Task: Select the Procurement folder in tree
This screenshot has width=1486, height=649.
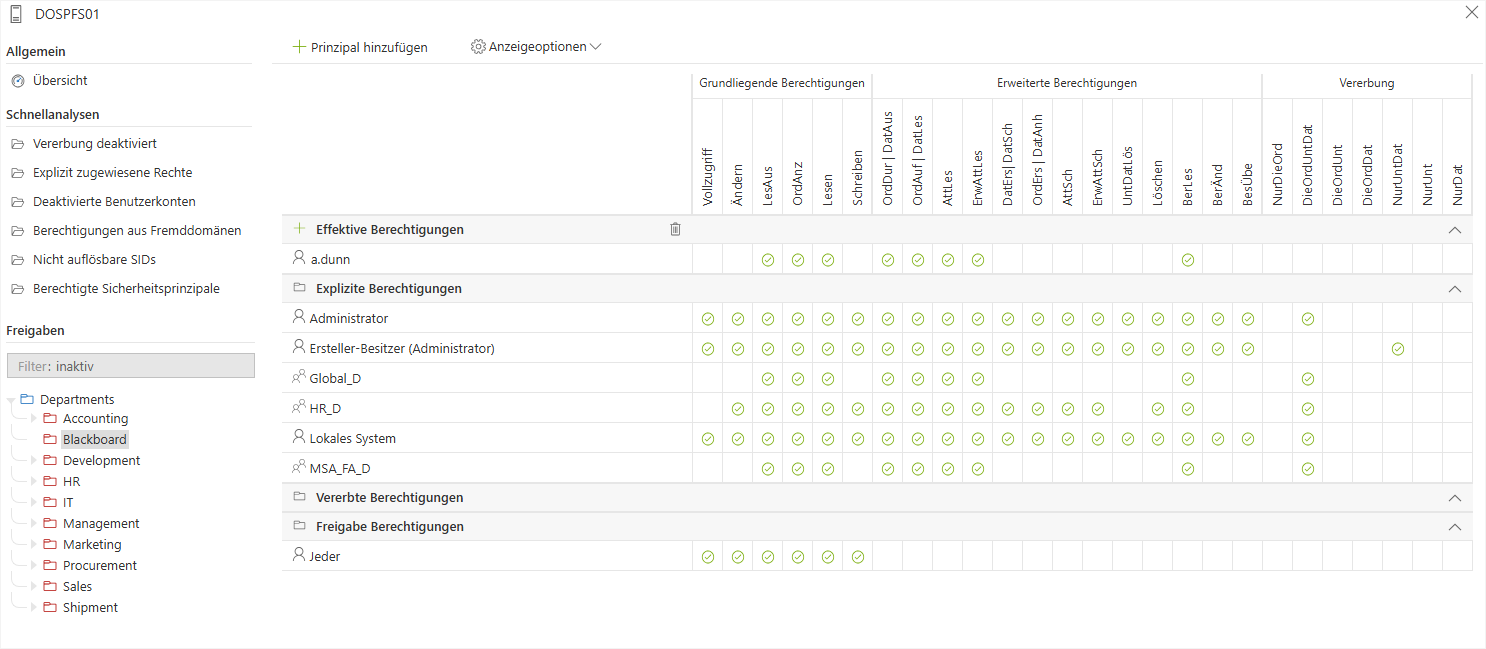Action: pos(100,565)
